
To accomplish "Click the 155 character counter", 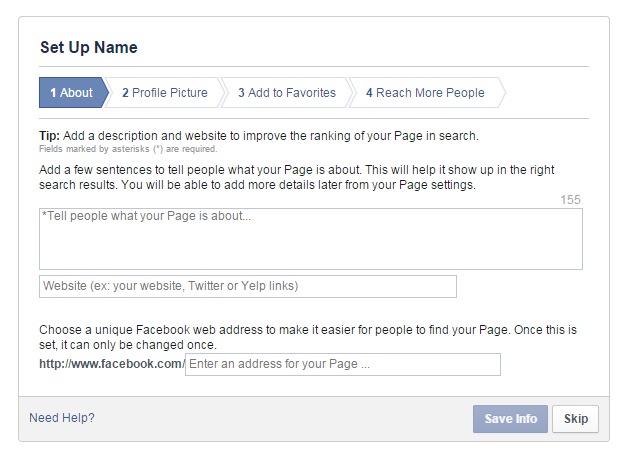I will point(570,200).
